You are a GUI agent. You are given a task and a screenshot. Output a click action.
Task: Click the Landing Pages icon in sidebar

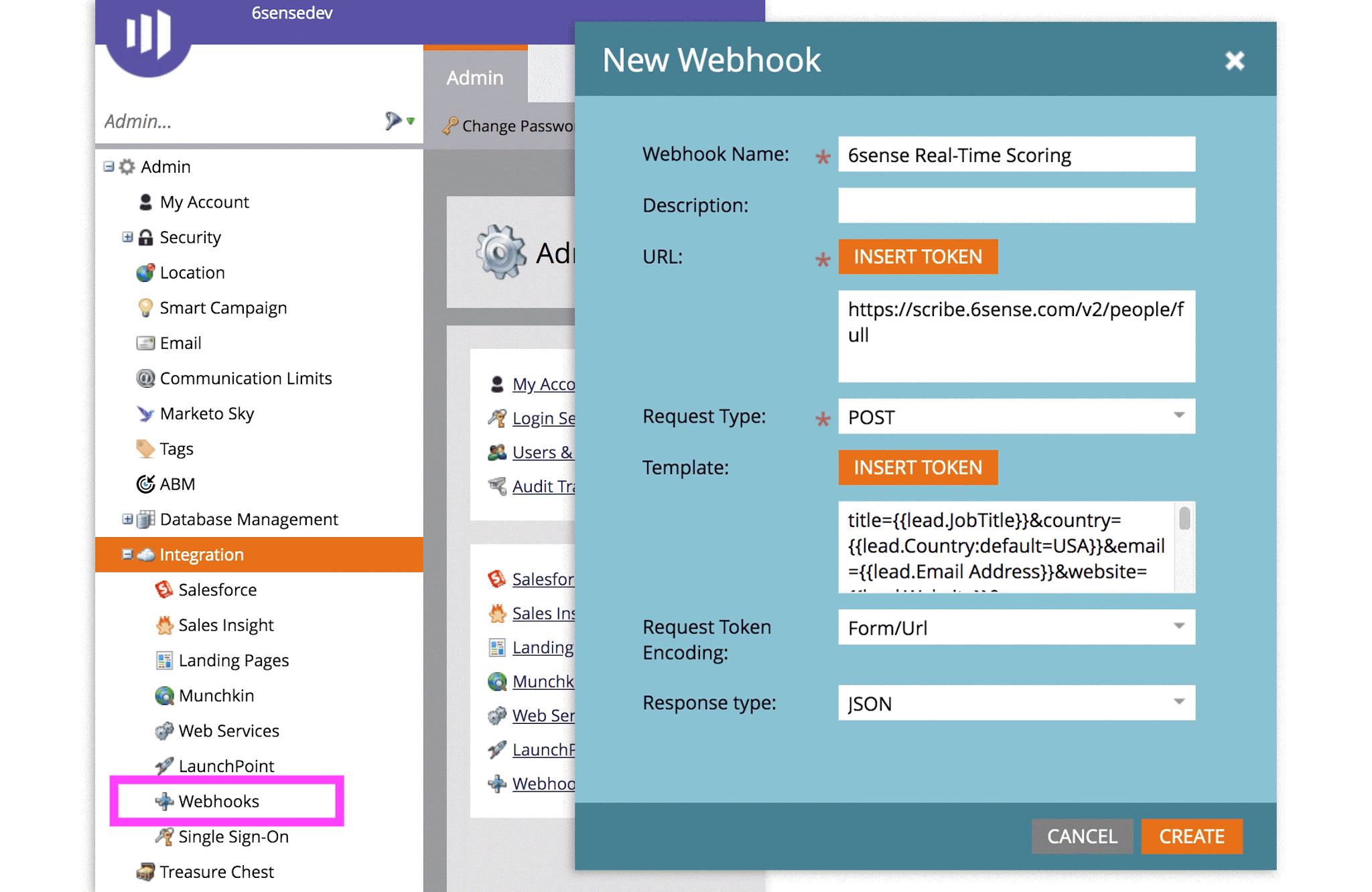[164, 660]
